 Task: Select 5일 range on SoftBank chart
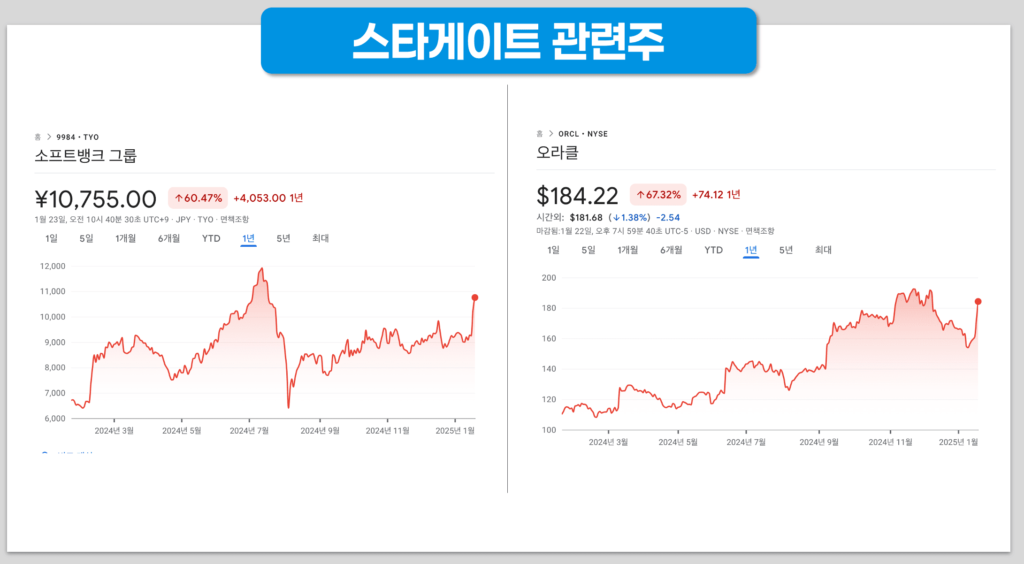[x=86, y=239]
